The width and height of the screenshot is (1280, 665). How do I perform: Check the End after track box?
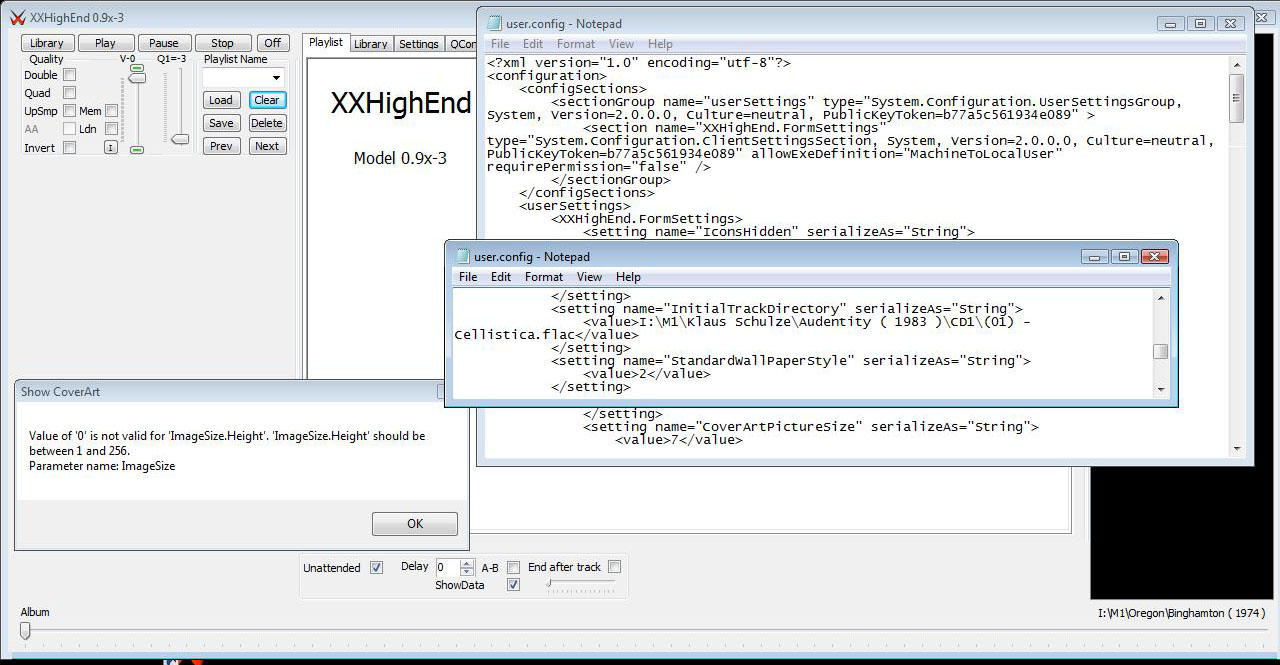tap(614, 567)
